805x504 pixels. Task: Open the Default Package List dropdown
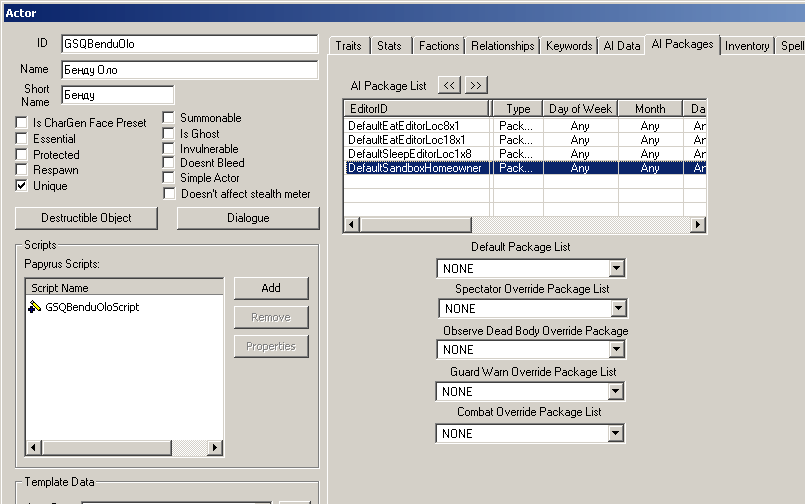[617, 268]
